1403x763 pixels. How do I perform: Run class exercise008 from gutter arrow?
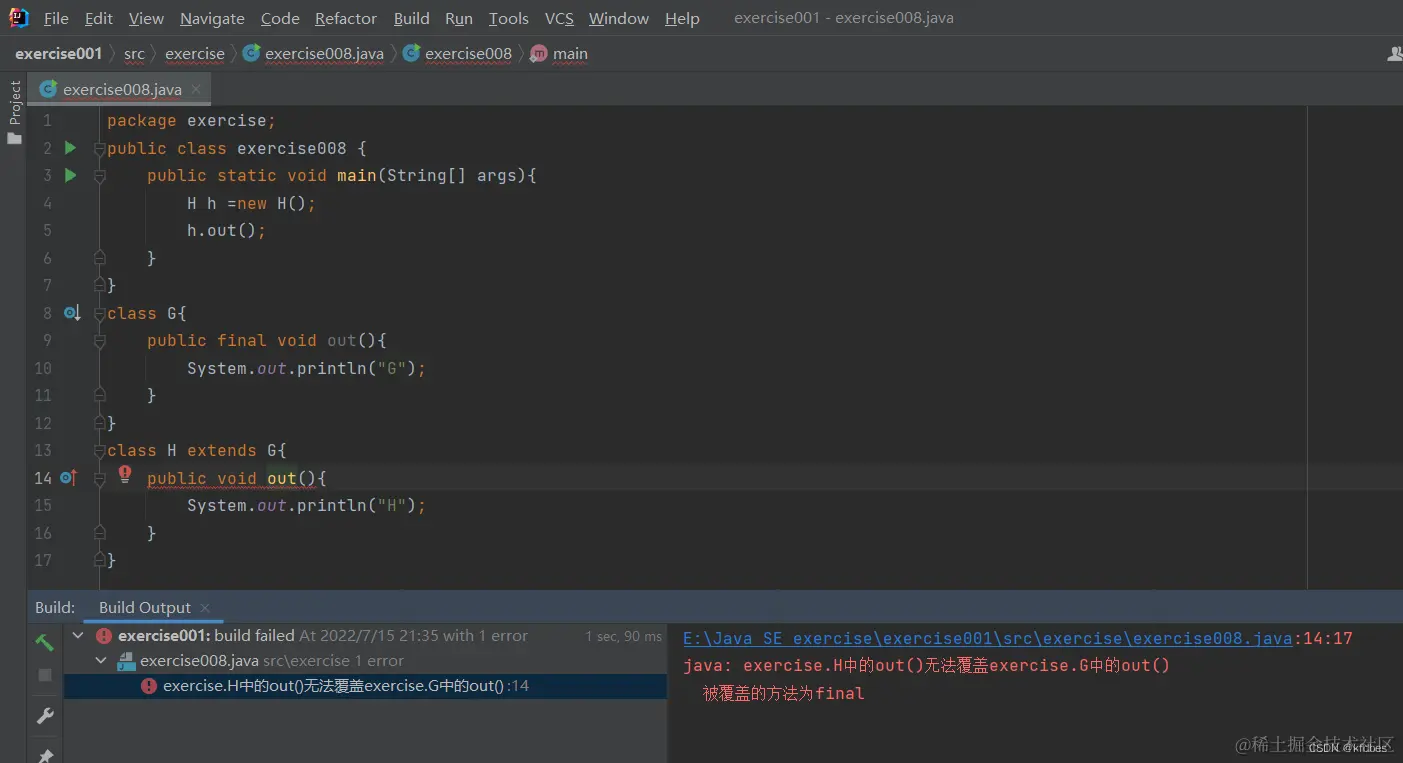pyautogui.click(x=70, y=148)
